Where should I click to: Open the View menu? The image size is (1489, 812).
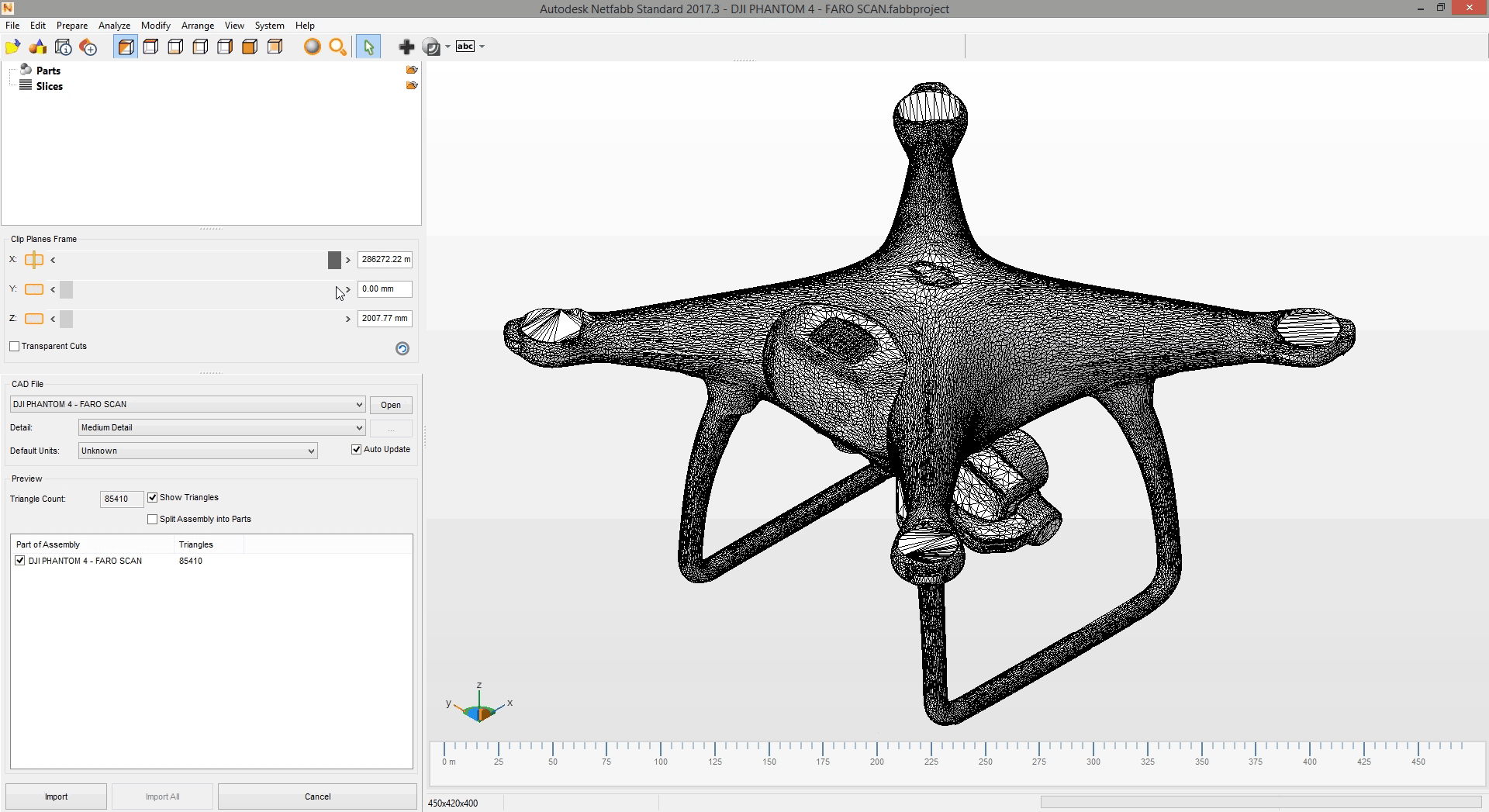click(x=234, y=26)
